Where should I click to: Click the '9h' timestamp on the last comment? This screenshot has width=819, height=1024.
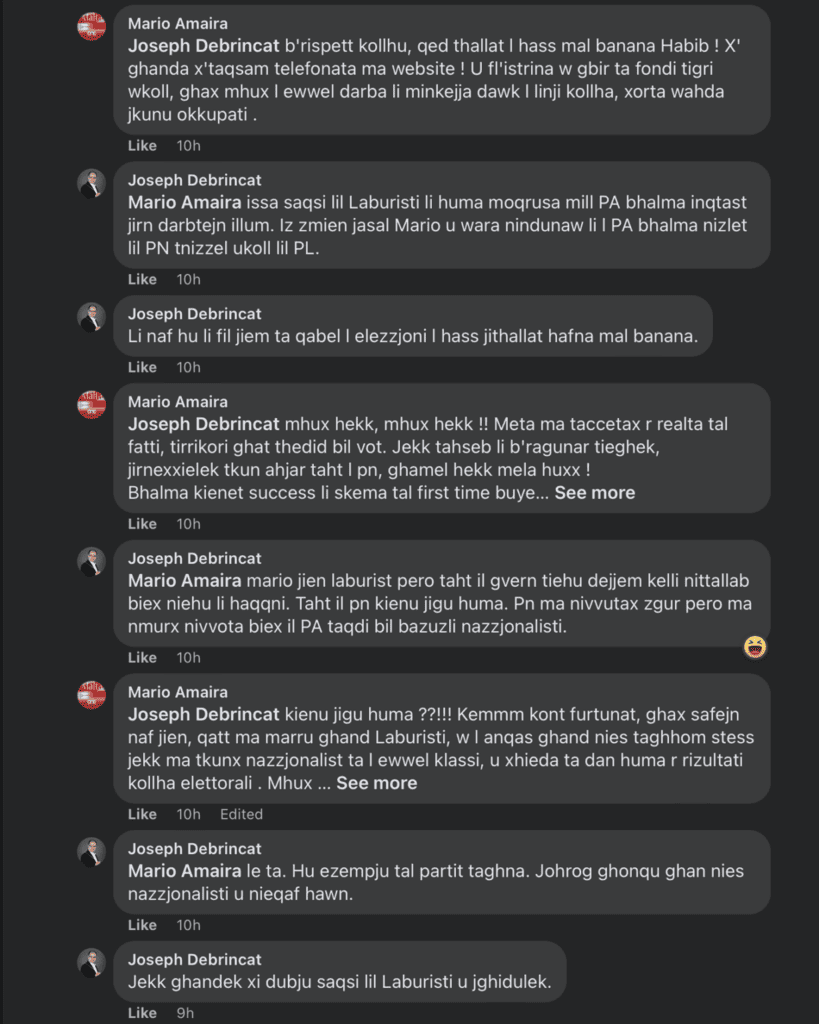185,1013
